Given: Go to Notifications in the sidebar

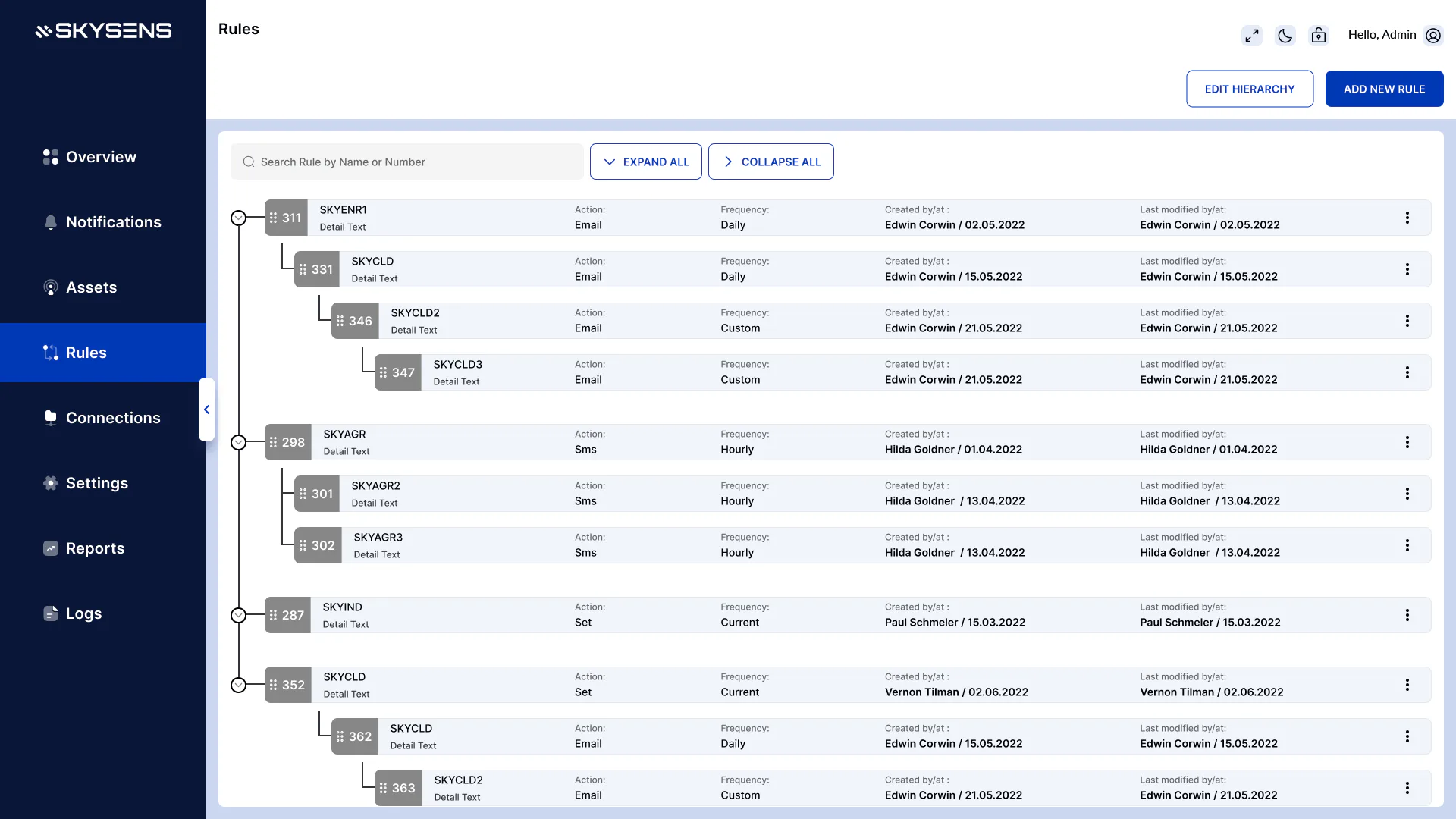Looking at the screenshot, I should click(103, 222).
